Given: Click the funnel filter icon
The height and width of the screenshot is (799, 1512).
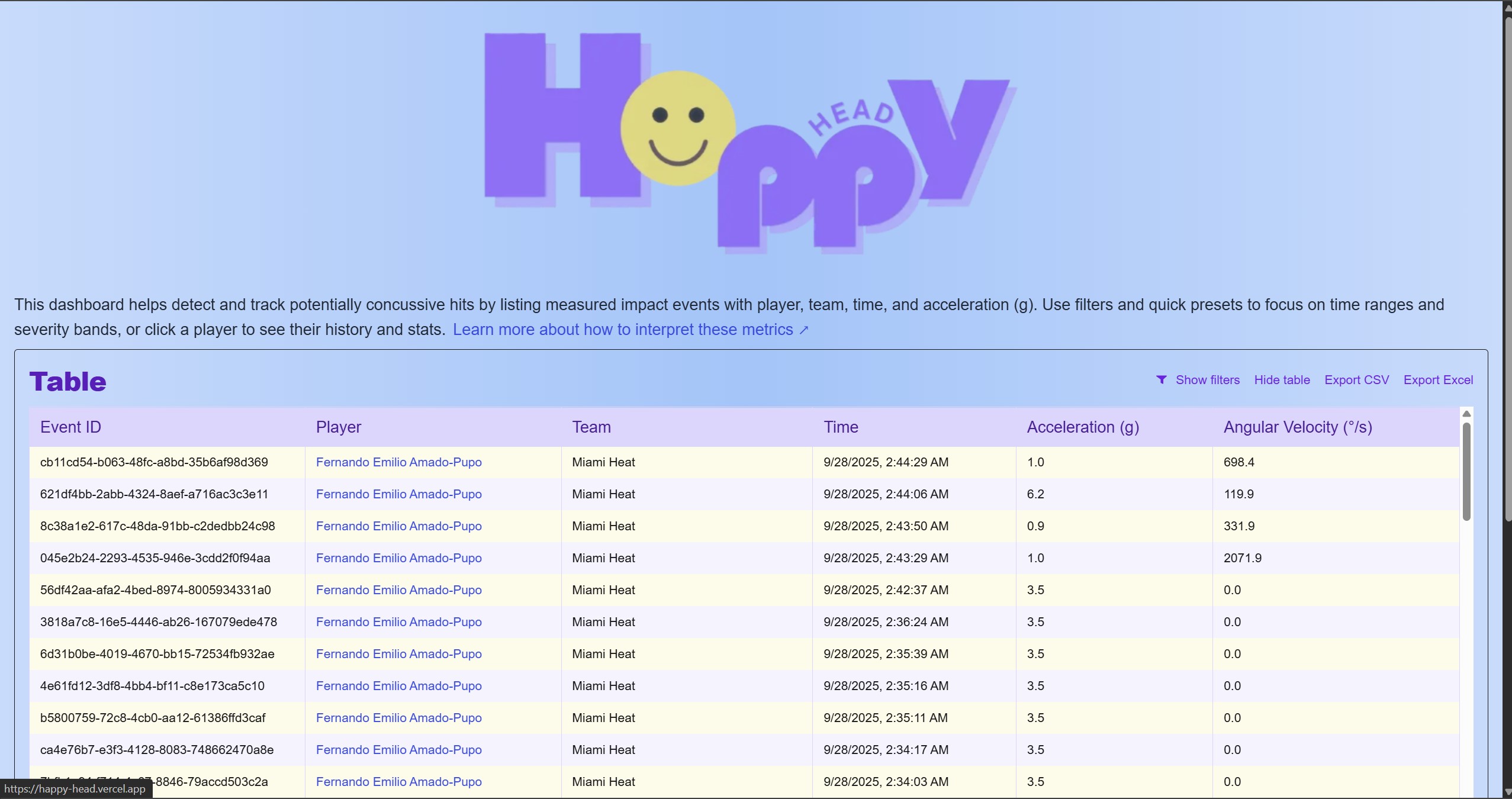Looking at the screenshot, I should 1161,380.
